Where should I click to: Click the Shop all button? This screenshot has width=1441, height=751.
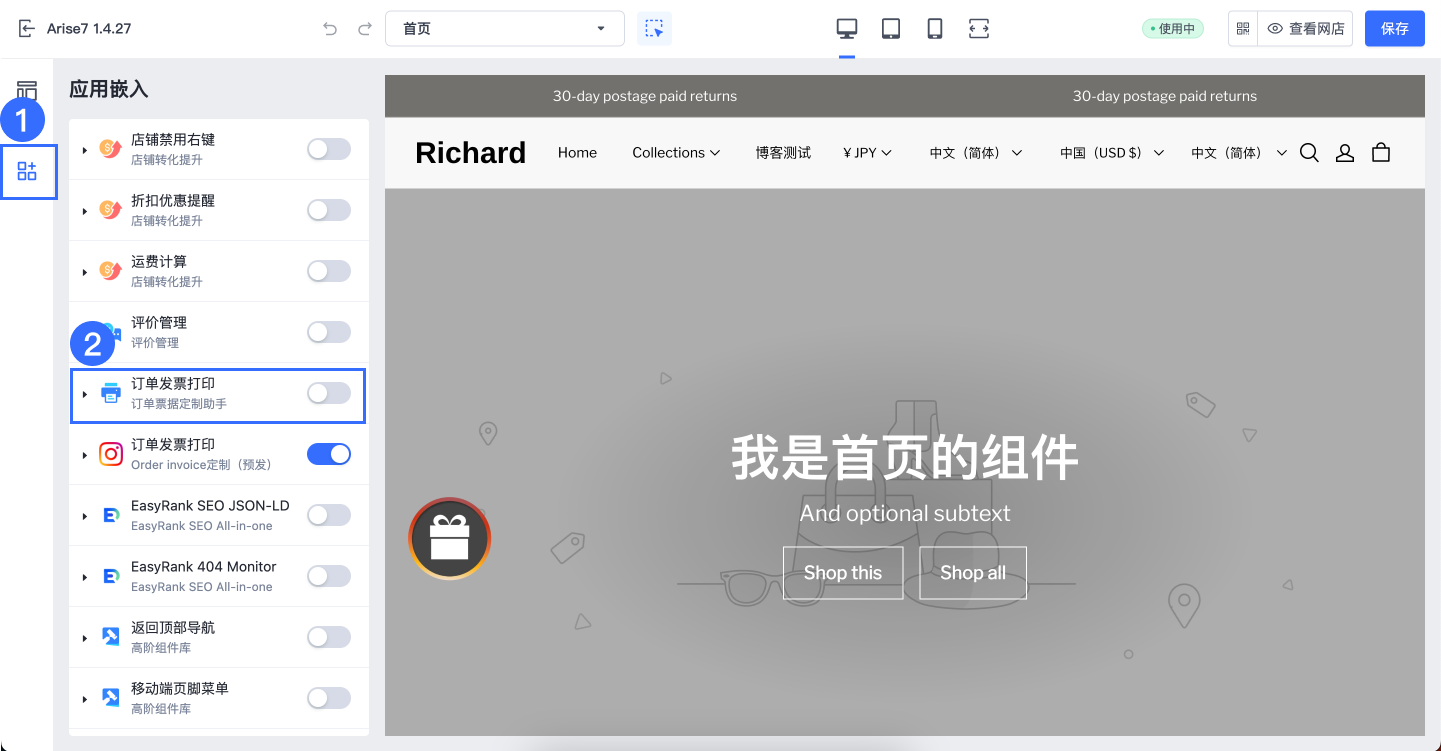(x=973, y=573)
